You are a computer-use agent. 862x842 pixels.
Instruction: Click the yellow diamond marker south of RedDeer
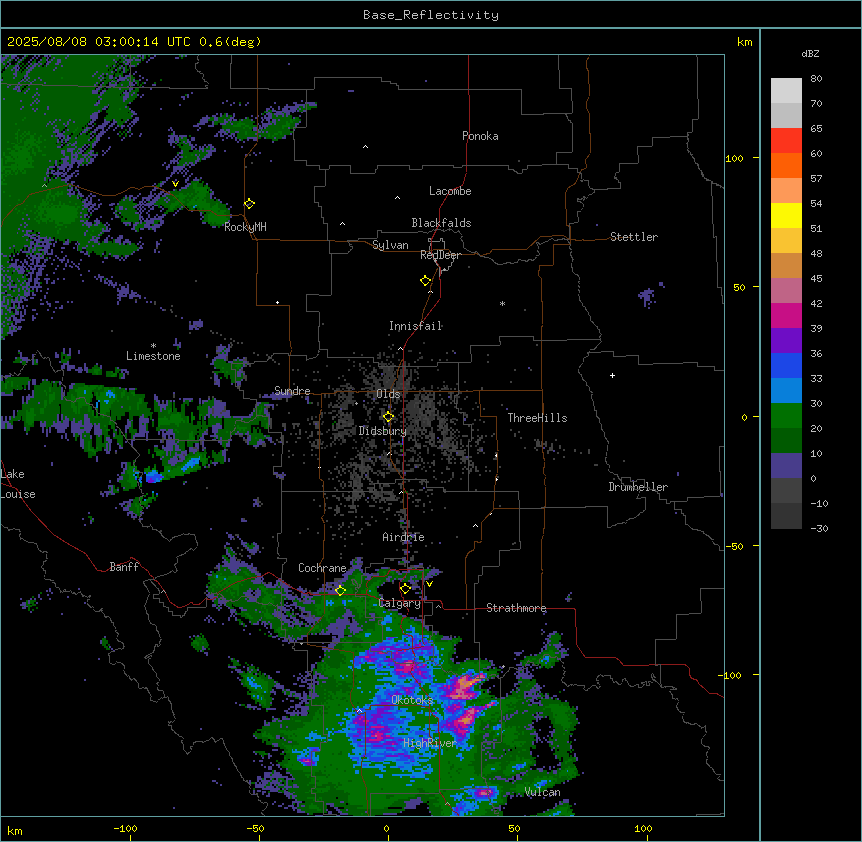(x=425, y=281)
